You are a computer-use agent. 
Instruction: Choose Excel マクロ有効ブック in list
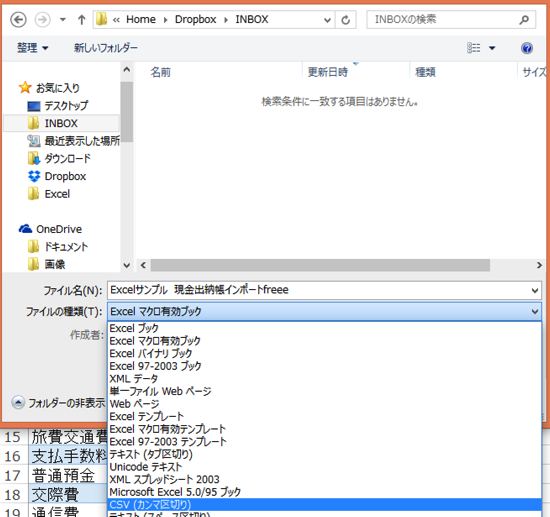point(324,341)
